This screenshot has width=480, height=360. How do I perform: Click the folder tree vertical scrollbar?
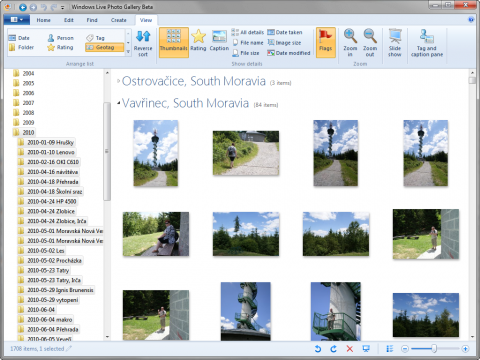tap(107, 151)
